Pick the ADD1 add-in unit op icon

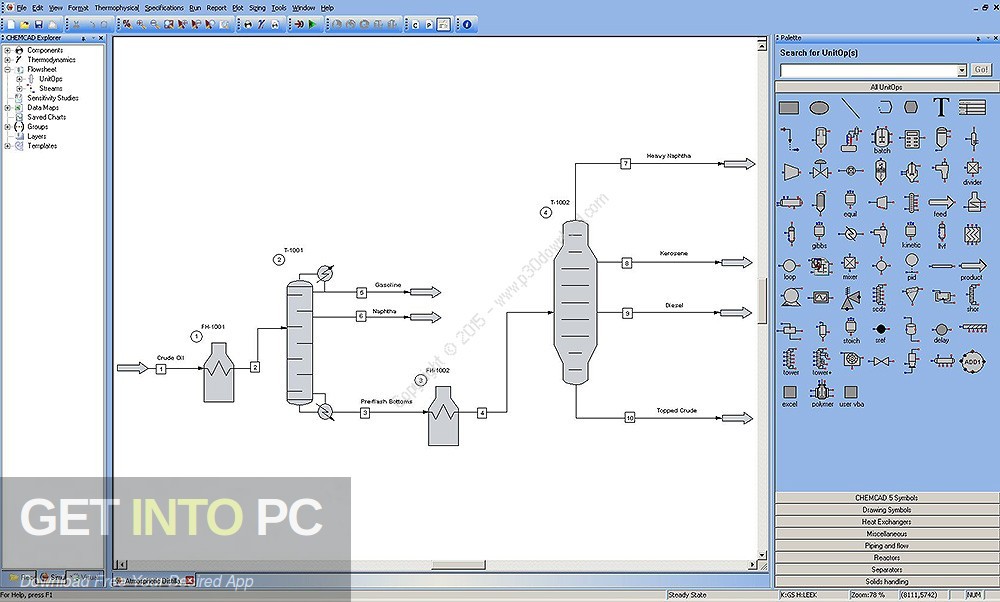[972, 362]
